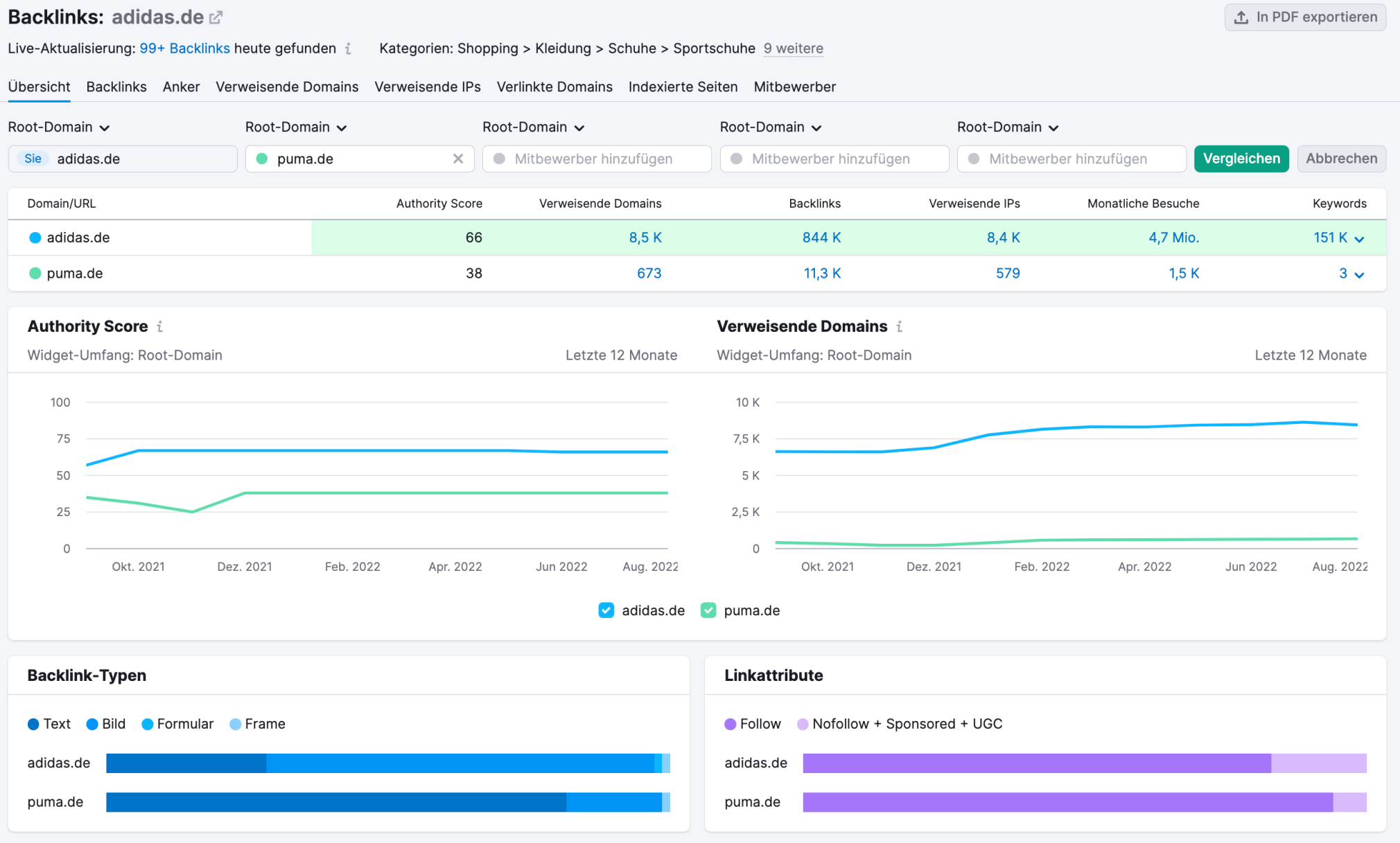Click the Verweisende Domains widget info icon
This screenshot has height=843, width=1400.
pos(899,326)
